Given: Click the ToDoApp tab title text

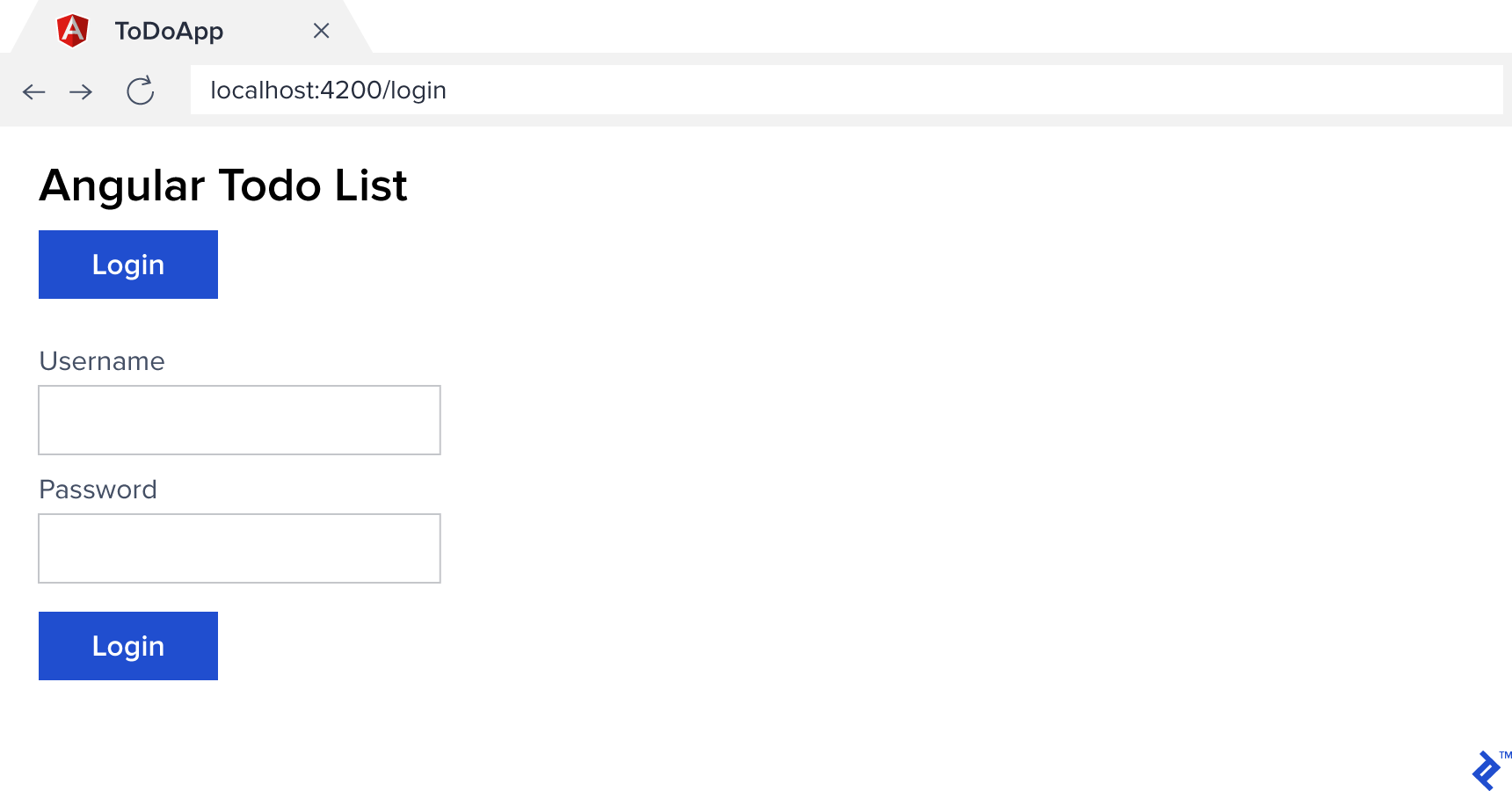Looking at the screenshot, I should click(169, 31).
